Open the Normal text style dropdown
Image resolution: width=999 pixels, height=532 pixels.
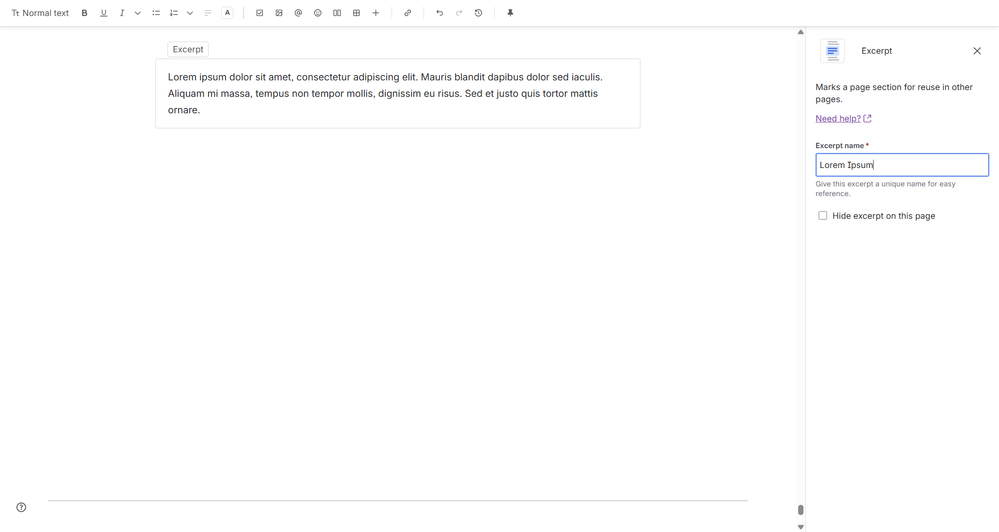(x=40, y=13)
